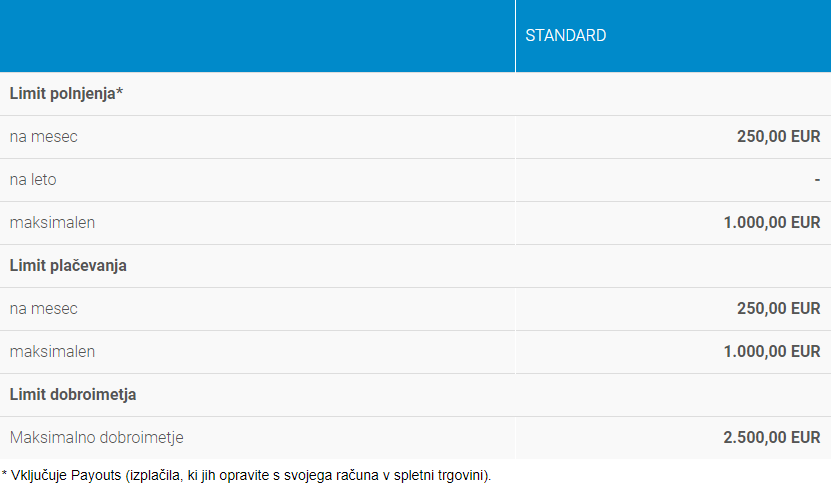Click 250,00 EUR monthly value for Limit plačevanja
The width and height of the screenshot is (831, 491).
[778, 309]
